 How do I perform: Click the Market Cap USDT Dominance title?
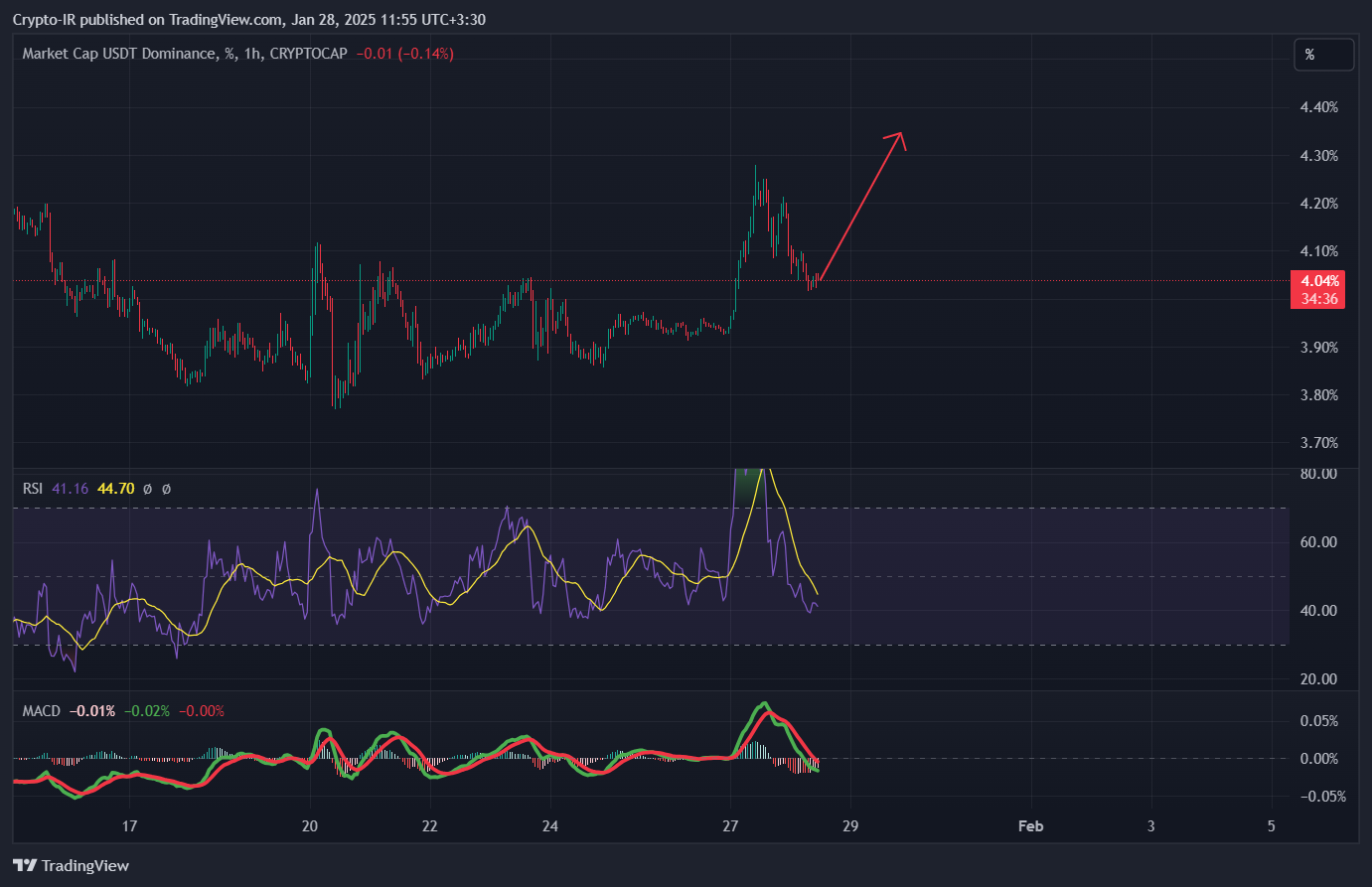(118, 54)
